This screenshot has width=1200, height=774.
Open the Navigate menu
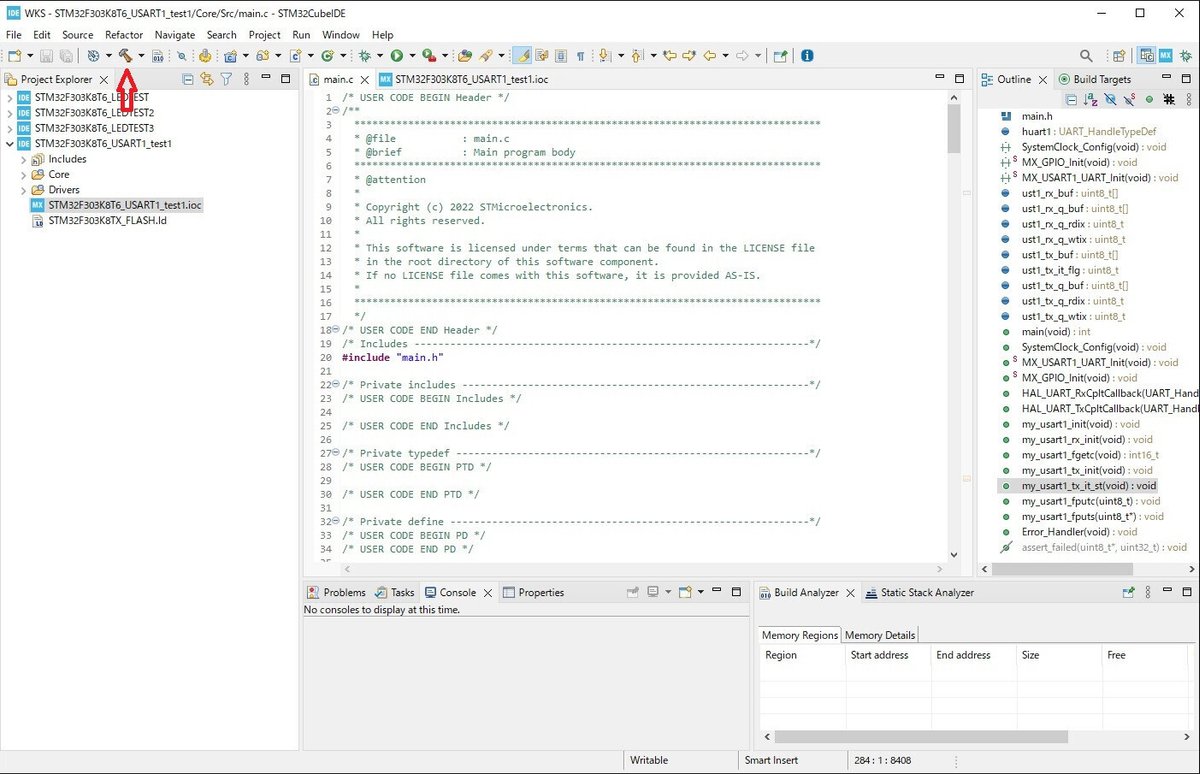(175, 34)
